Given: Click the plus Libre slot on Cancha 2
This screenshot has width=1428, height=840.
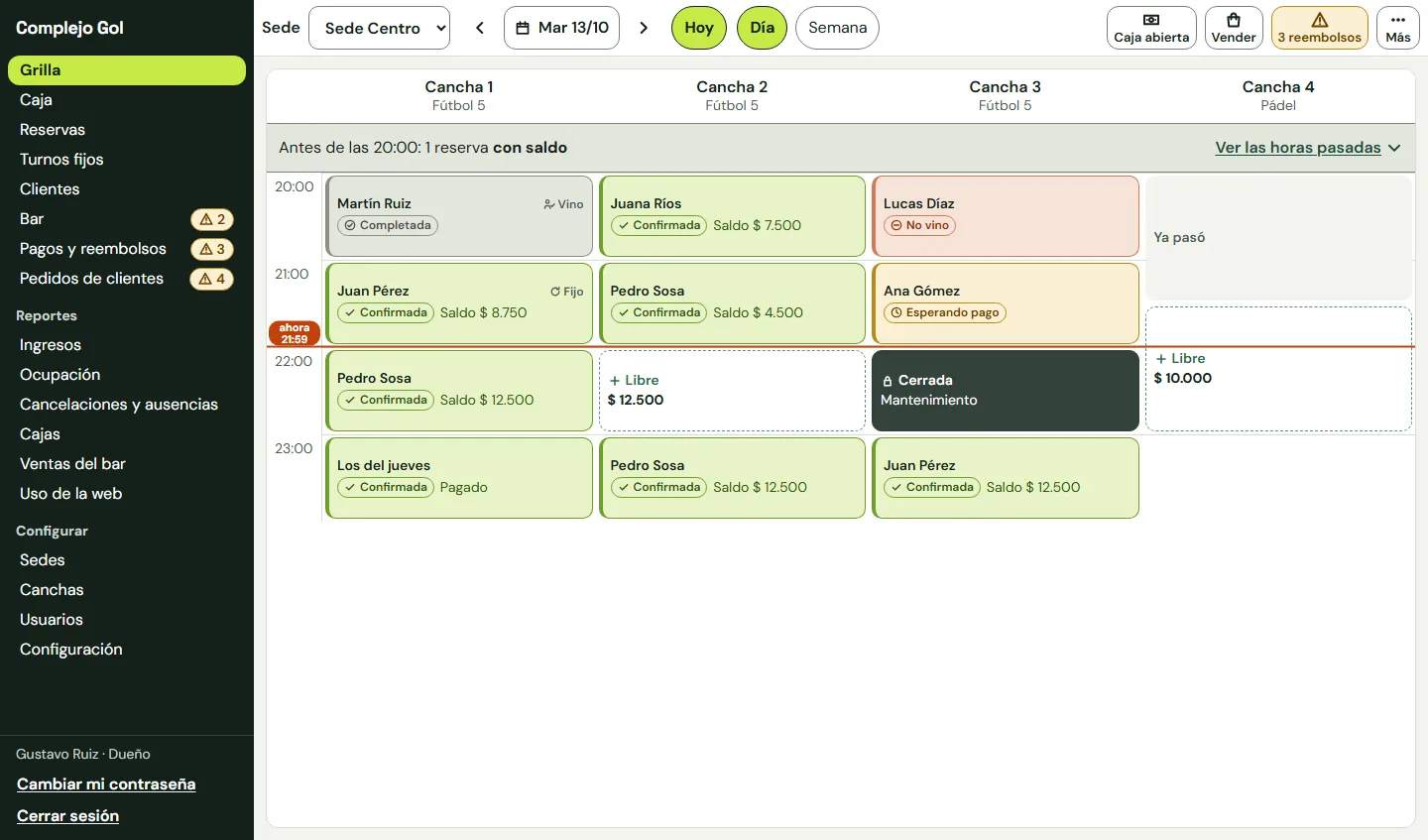Looking at the screenshot, I should pos(733,391).
